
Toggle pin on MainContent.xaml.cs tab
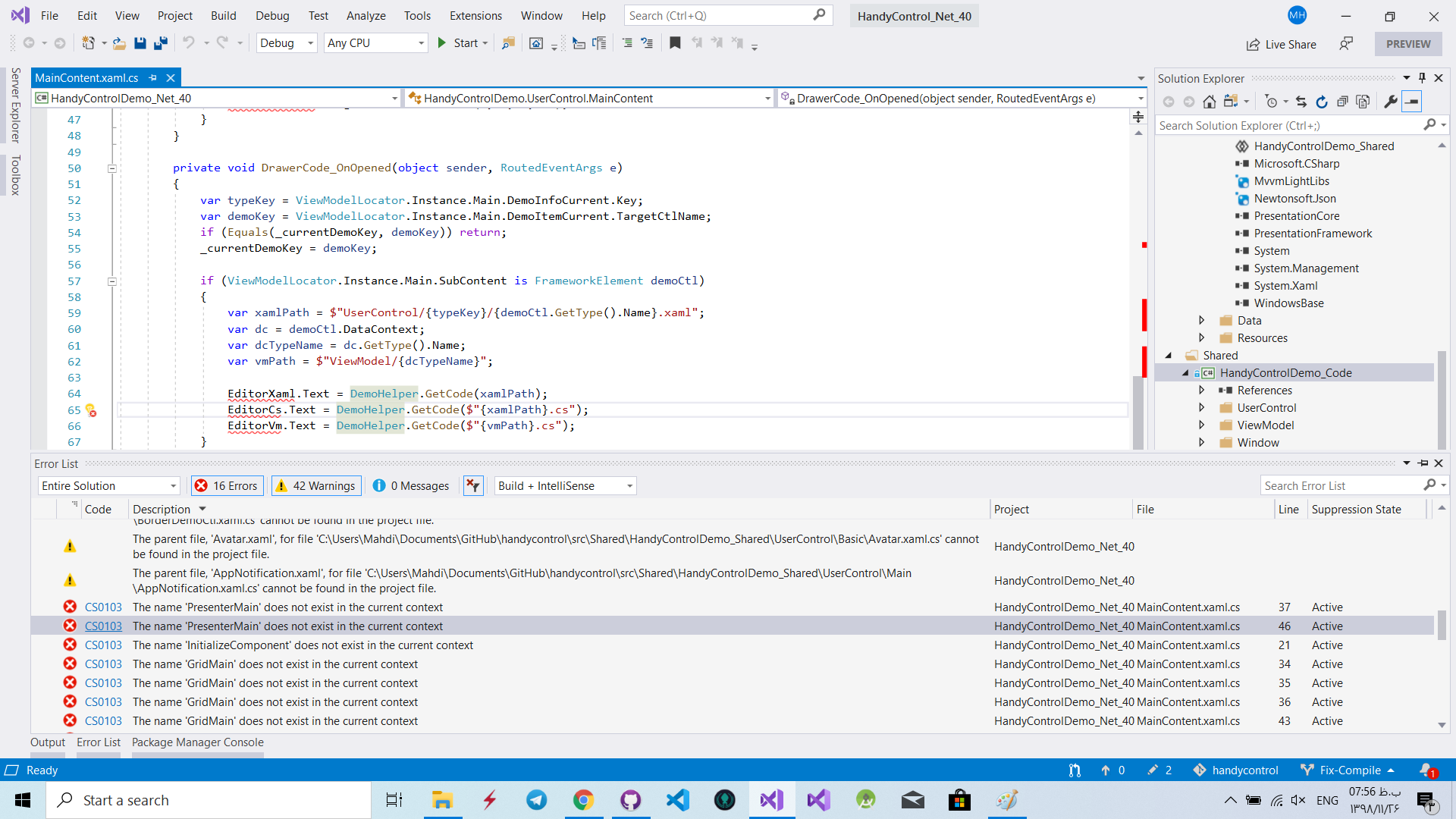click(153, 77)
